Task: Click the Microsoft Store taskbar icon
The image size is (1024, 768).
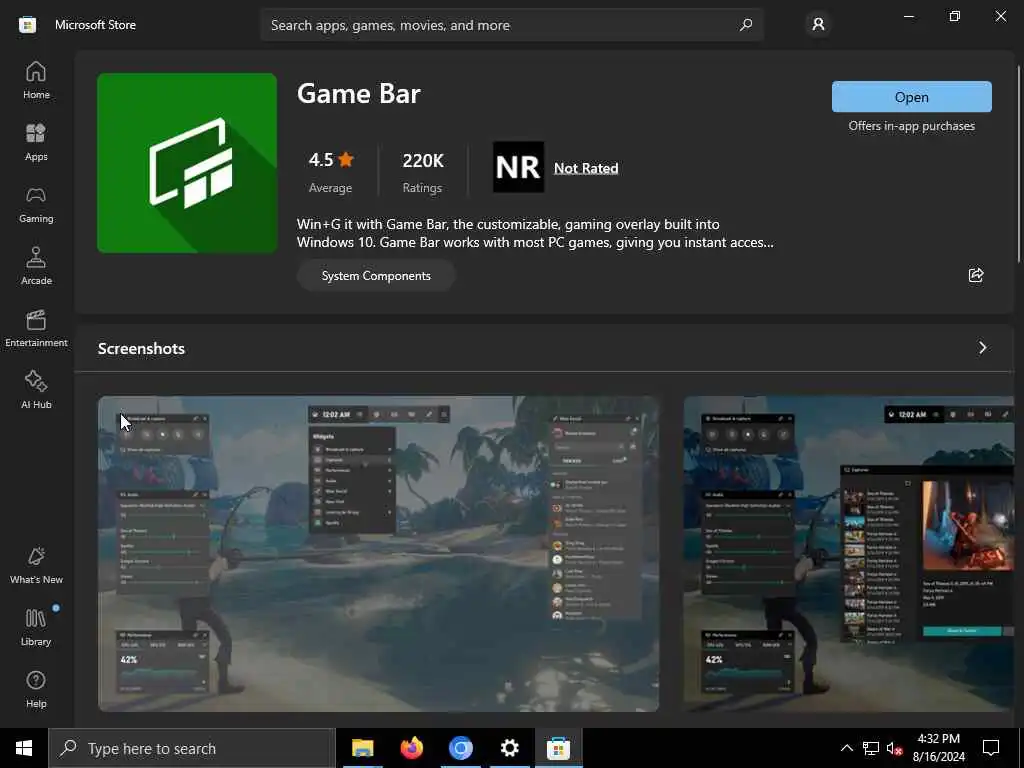Action: (x=558, y=748)
